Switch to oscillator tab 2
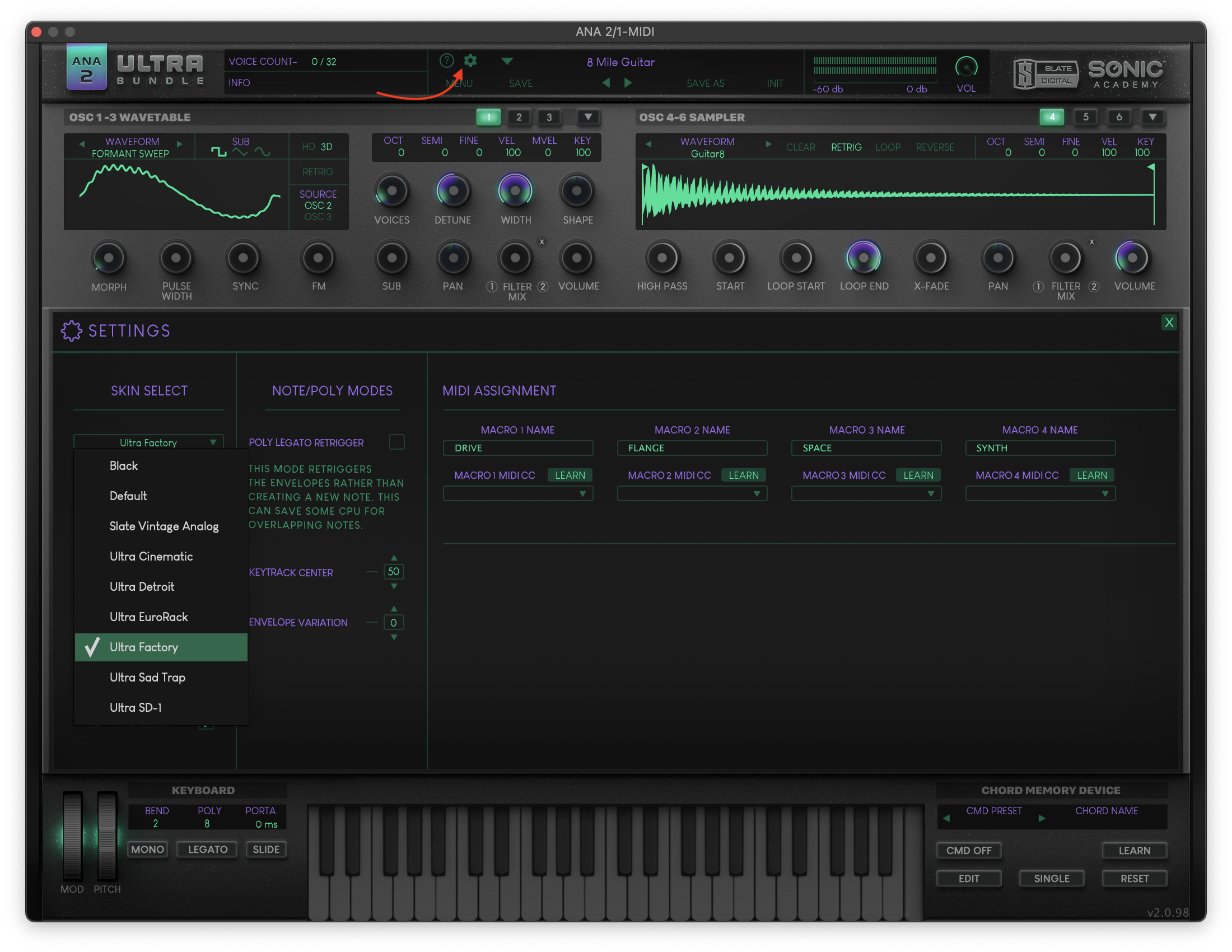This screenshot has width=1232, height=952. pos(519,116)
